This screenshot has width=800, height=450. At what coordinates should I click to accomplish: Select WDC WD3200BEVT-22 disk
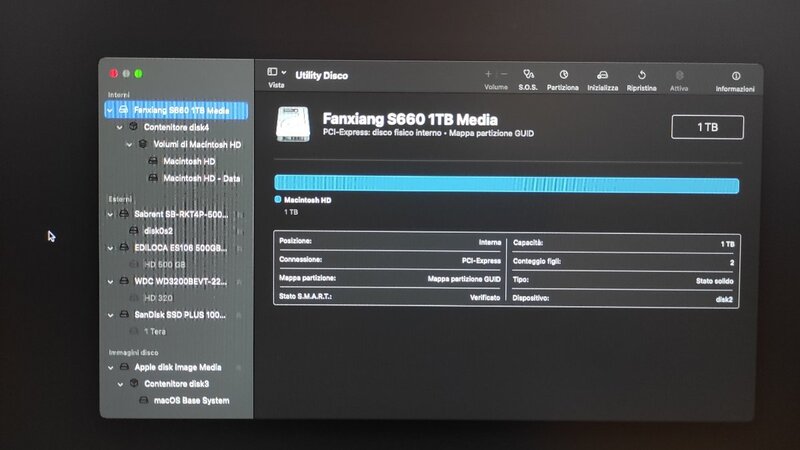(x=181, y=281)
